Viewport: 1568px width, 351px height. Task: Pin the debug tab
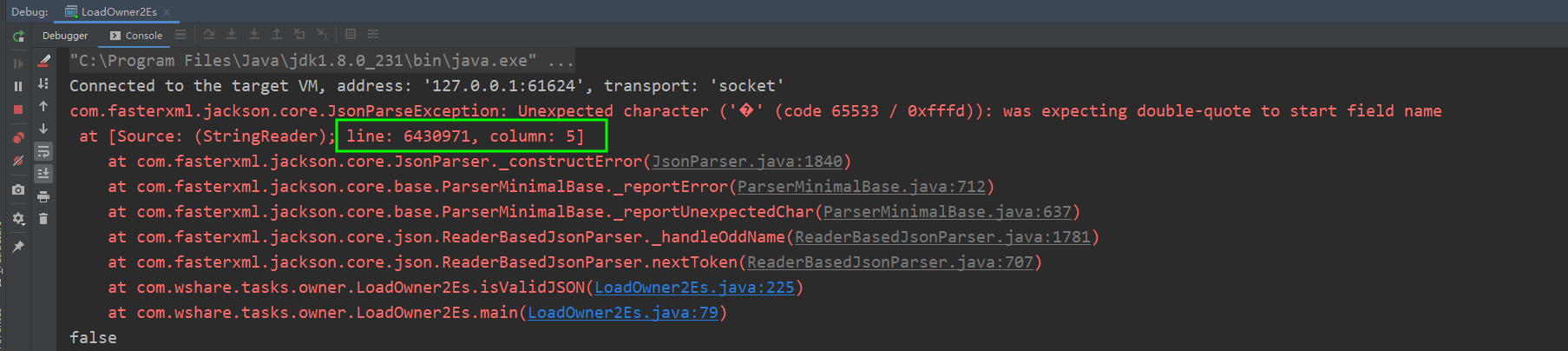tap(18, 247)
